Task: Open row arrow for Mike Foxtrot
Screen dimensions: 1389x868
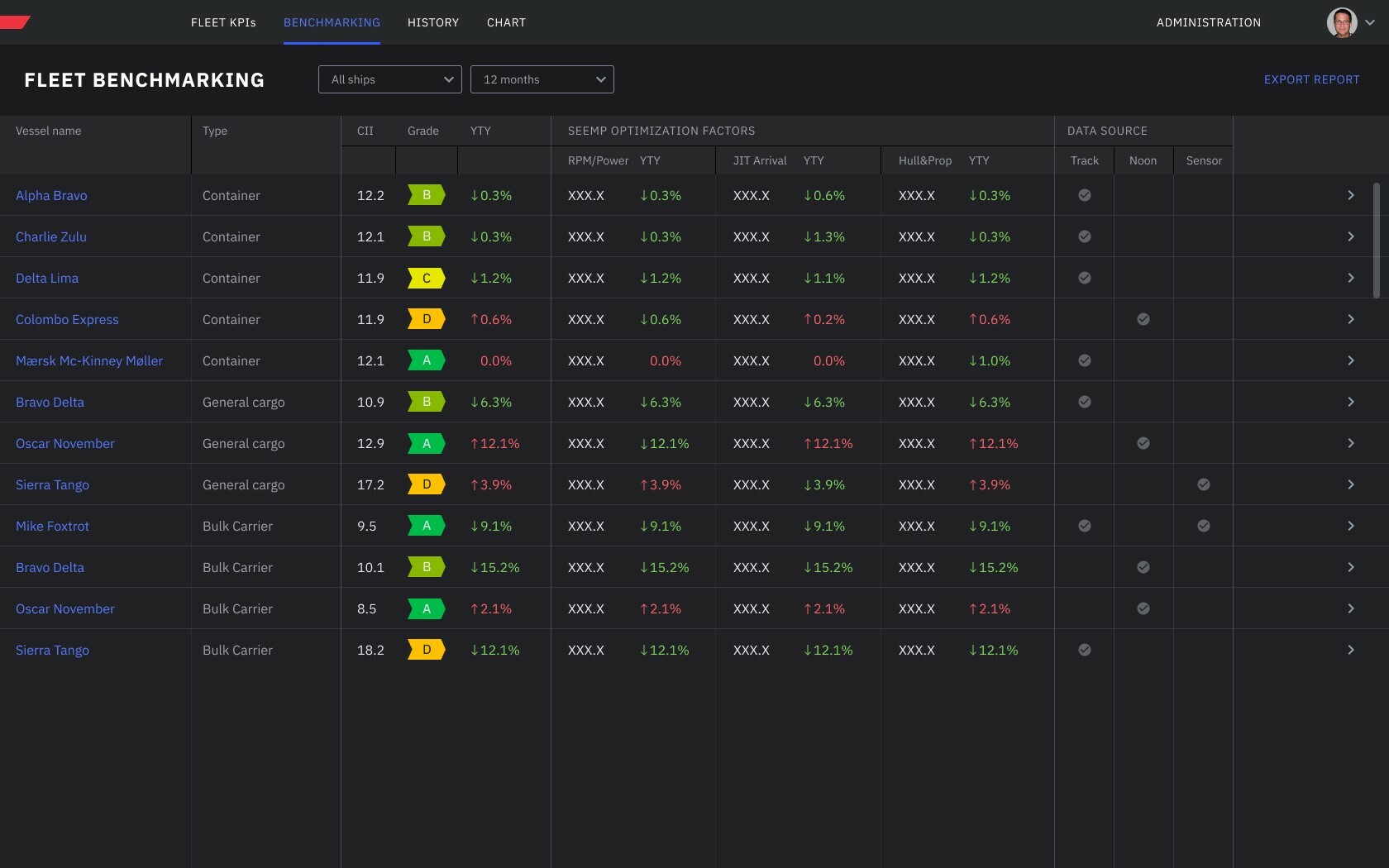Action: 1350,526
